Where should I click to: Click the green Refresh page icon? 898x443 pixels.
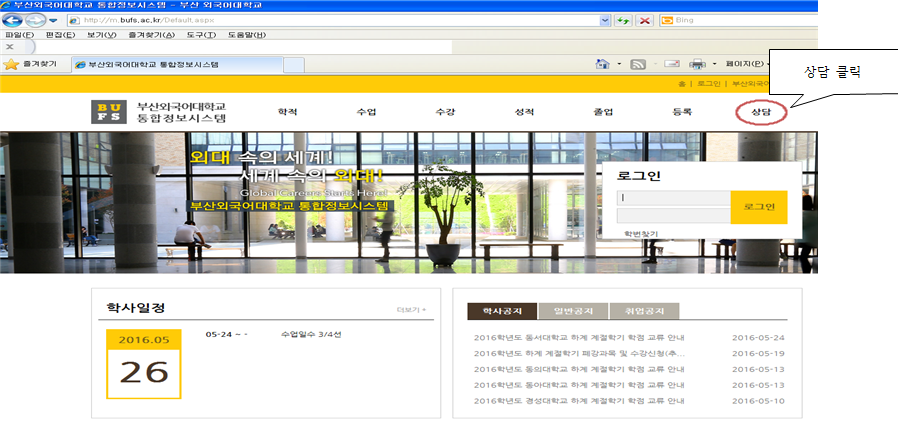623,20
